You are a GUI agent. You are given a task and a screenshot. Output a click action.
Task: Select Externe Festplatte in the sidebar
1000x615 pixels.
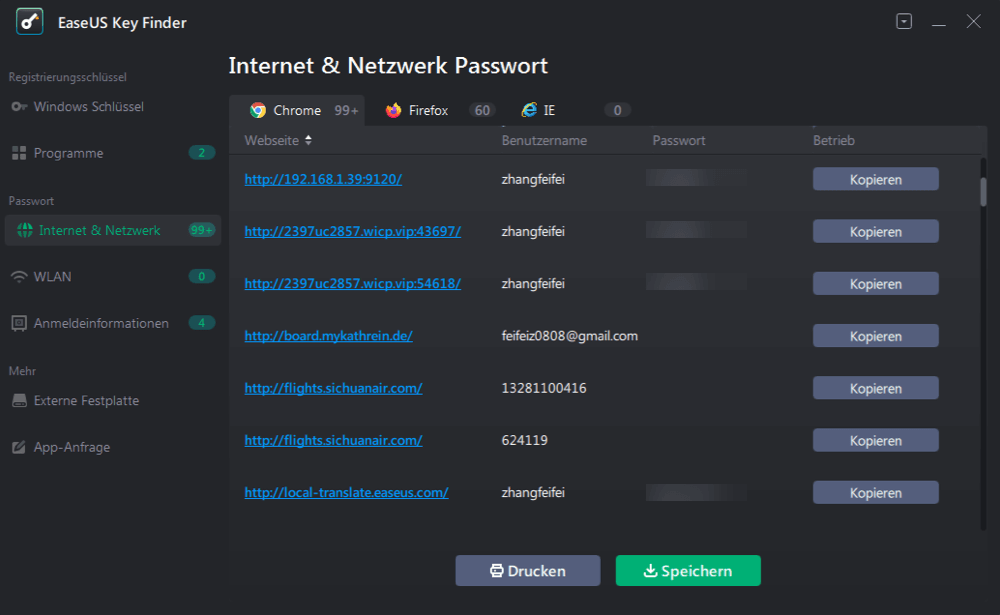[86, 401]
